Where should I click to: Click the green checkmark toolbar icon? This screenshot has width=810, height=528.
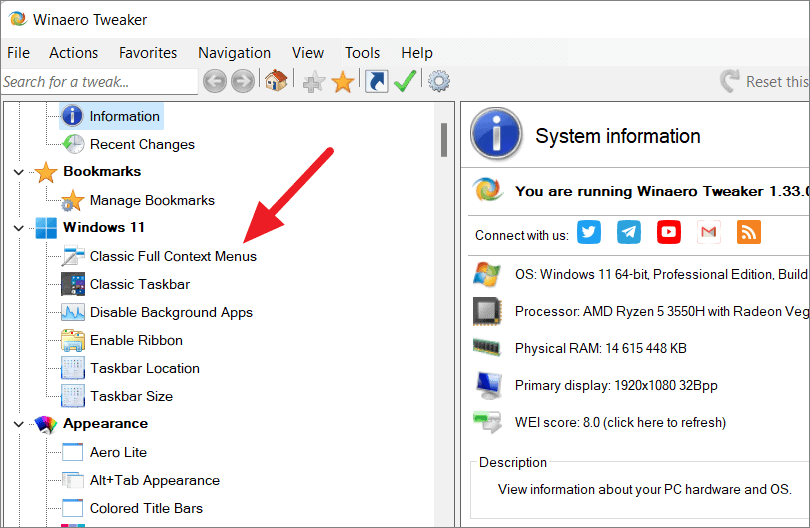point(405,81)
